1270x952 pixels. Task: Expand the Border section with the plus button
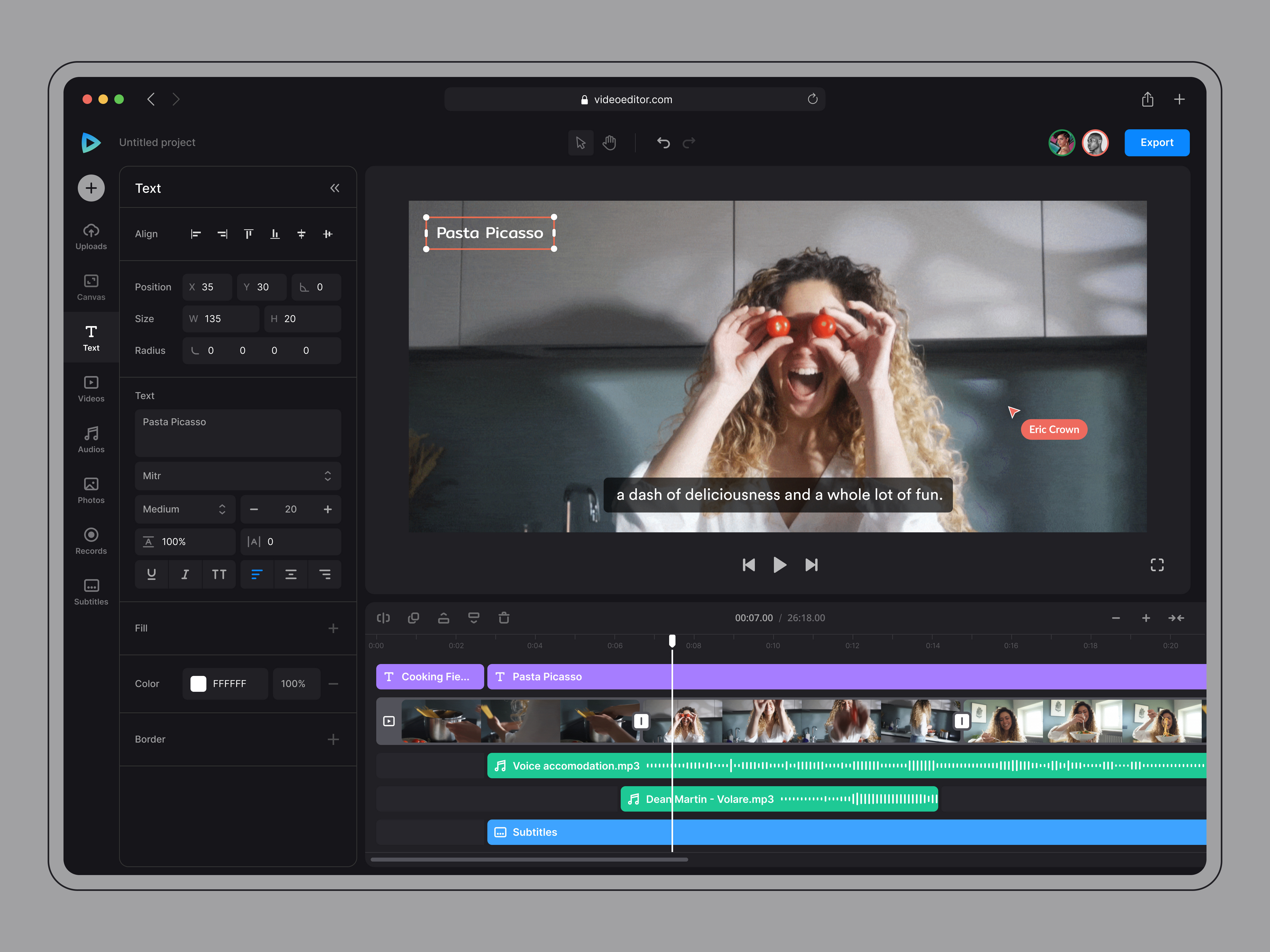tap(334, 740)
